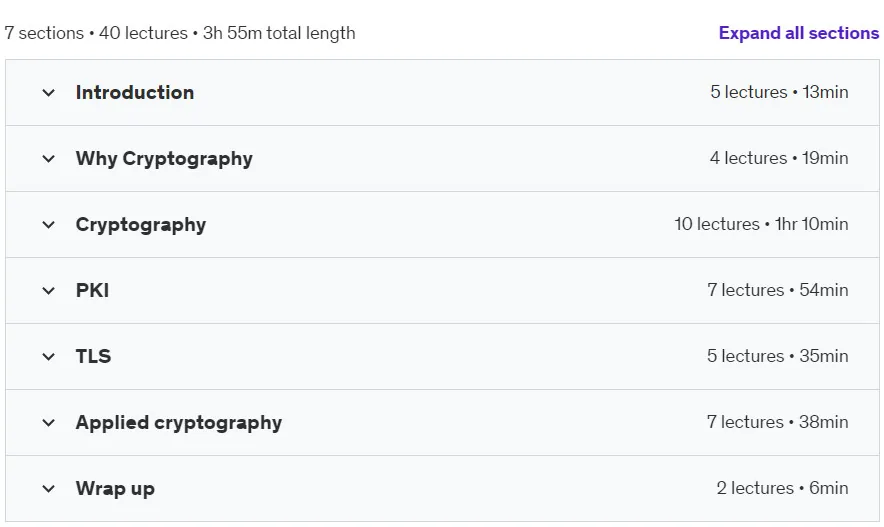This screenshot has height=527, width=884.
Task: Click the chevron icon beside Why Cryptography
Action: tap(48, 158)
